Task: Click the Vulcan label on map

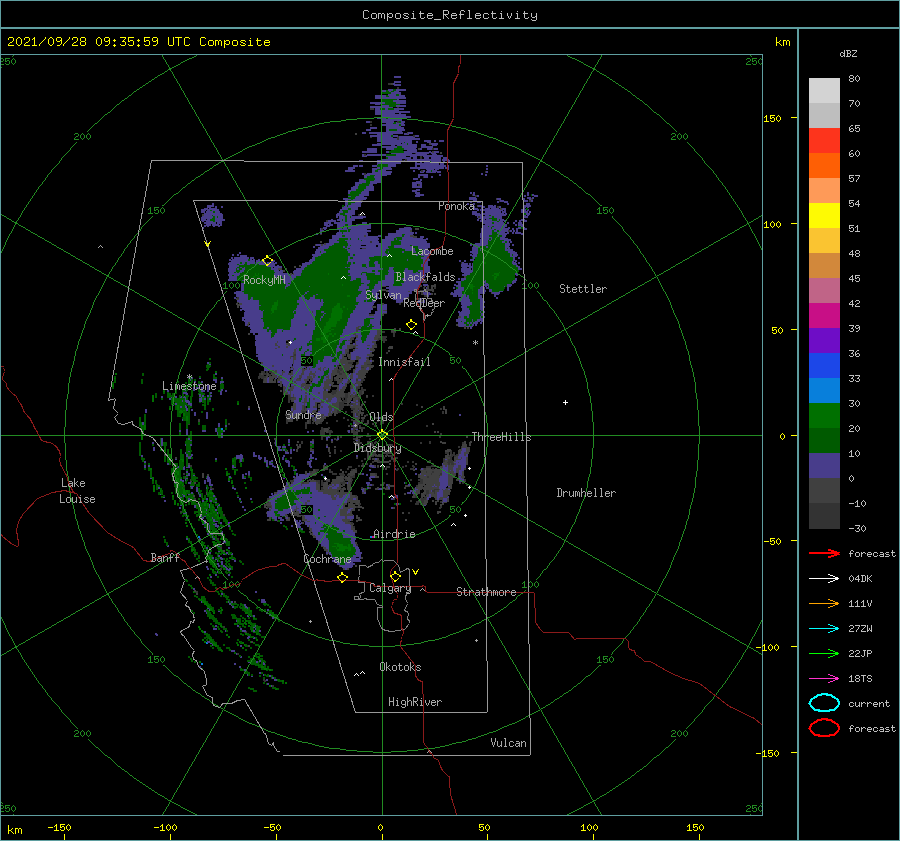Action: tap(508, 743)
